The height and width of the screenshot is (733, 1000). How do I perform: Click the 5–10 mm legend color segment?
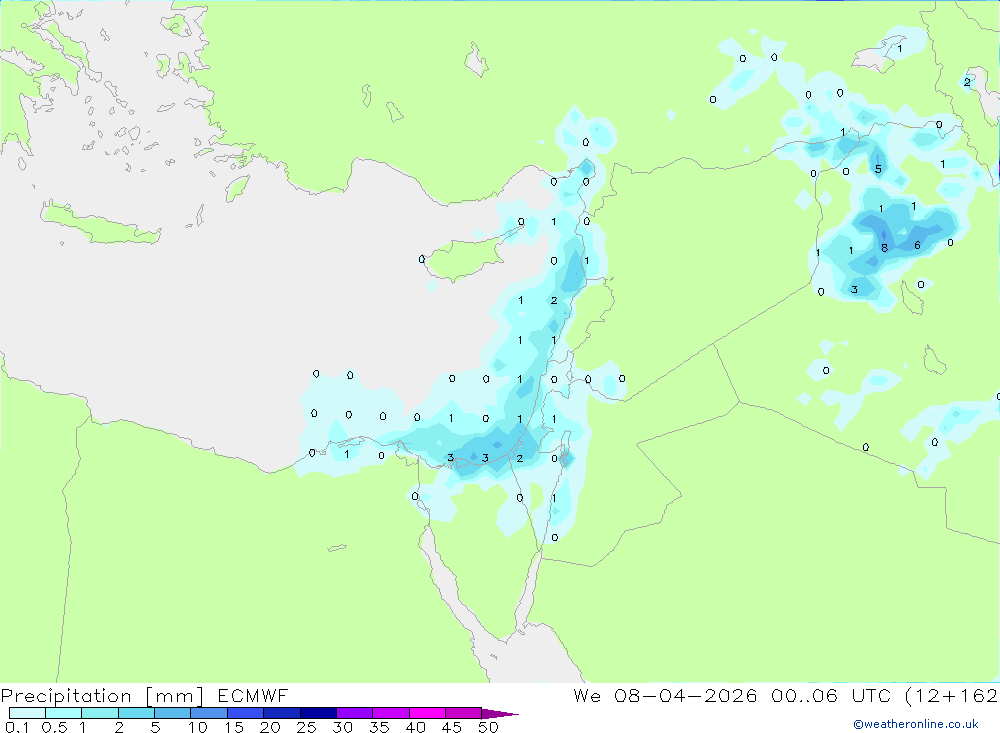click(x=172, y=713)
